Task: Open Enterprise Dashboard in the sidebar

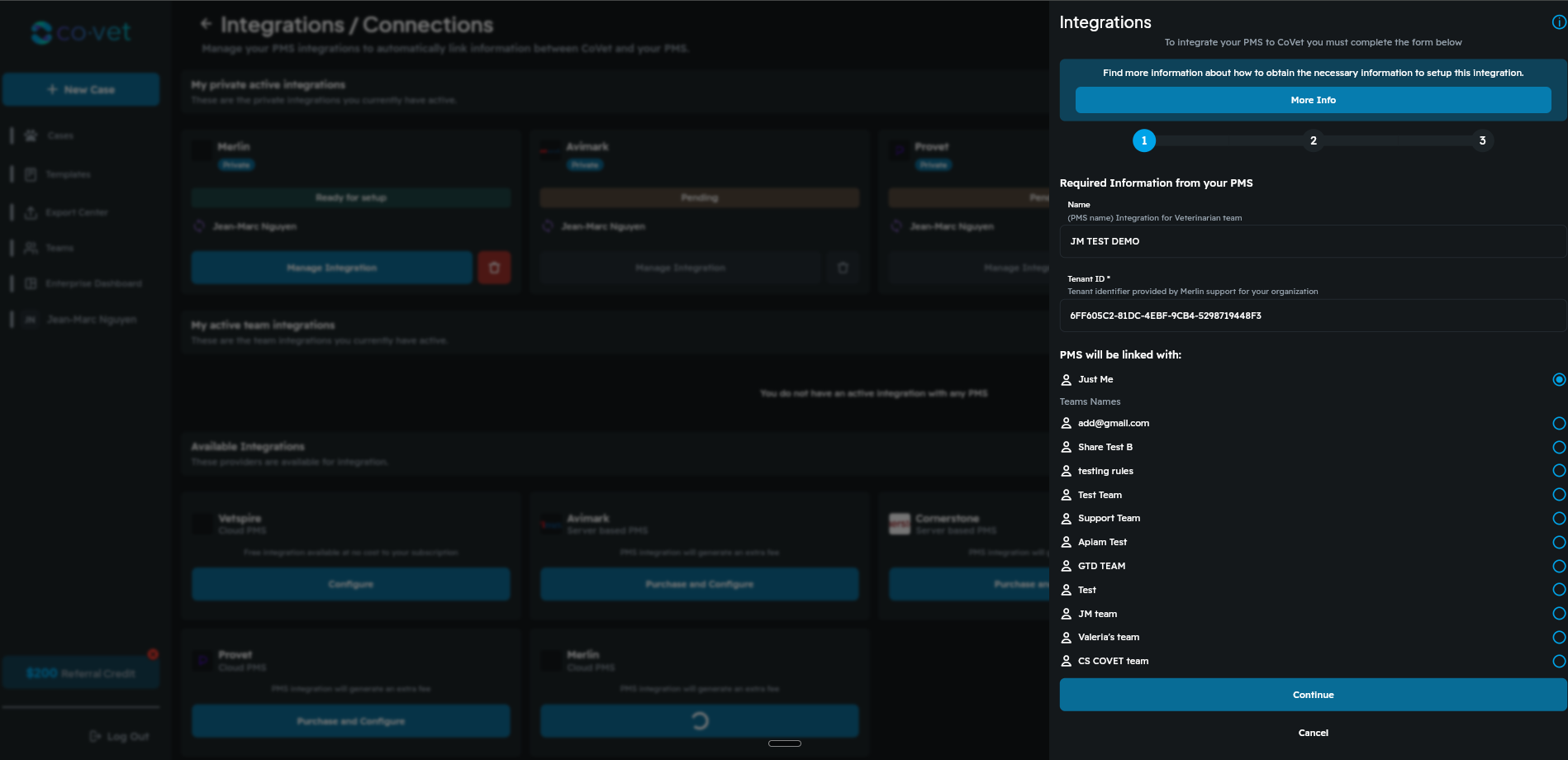Action: [x=93, y=283]
